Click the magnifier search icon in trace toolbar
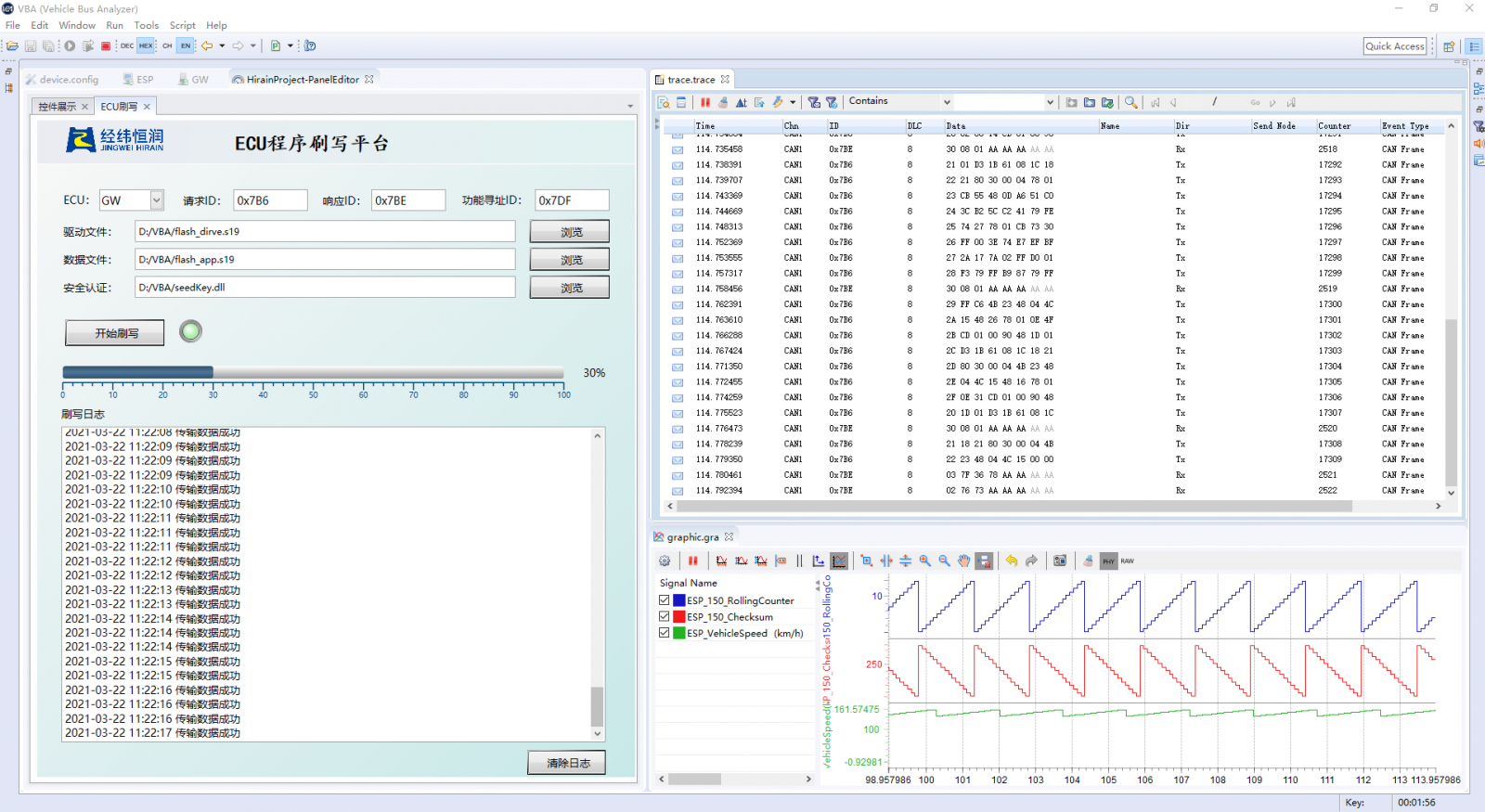The height and width of the screenshot is (812, 1485). tap(1130, 102)
